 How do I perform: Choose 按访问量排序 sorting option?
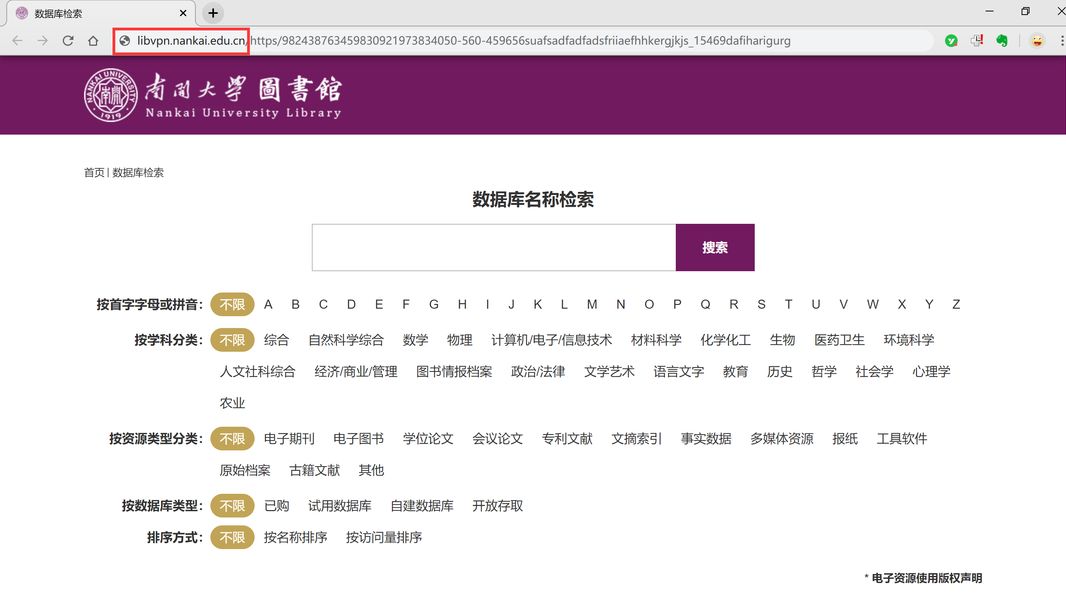coord(384,537)
